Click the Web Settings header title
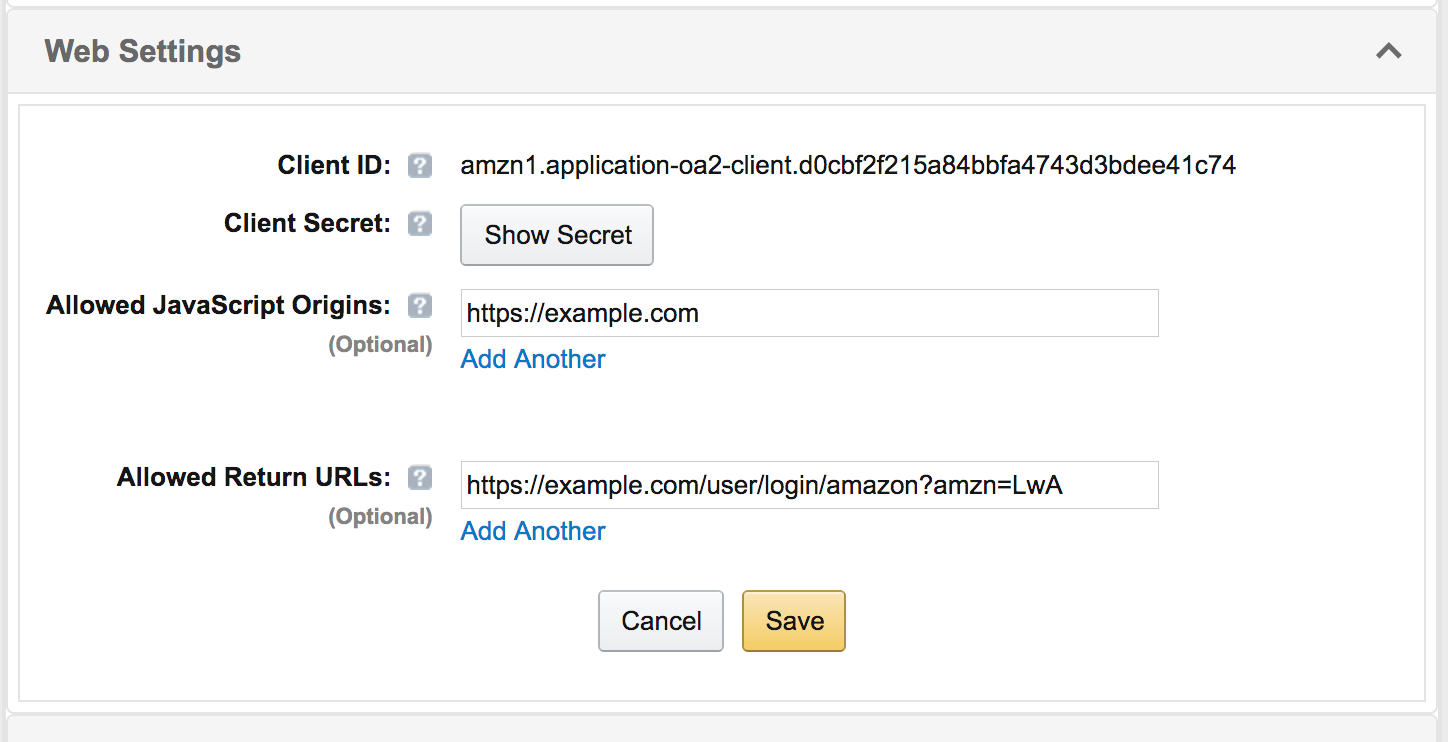Image resolution: width=1448 pixels, height=742 pixels. [x=143, y=51]
